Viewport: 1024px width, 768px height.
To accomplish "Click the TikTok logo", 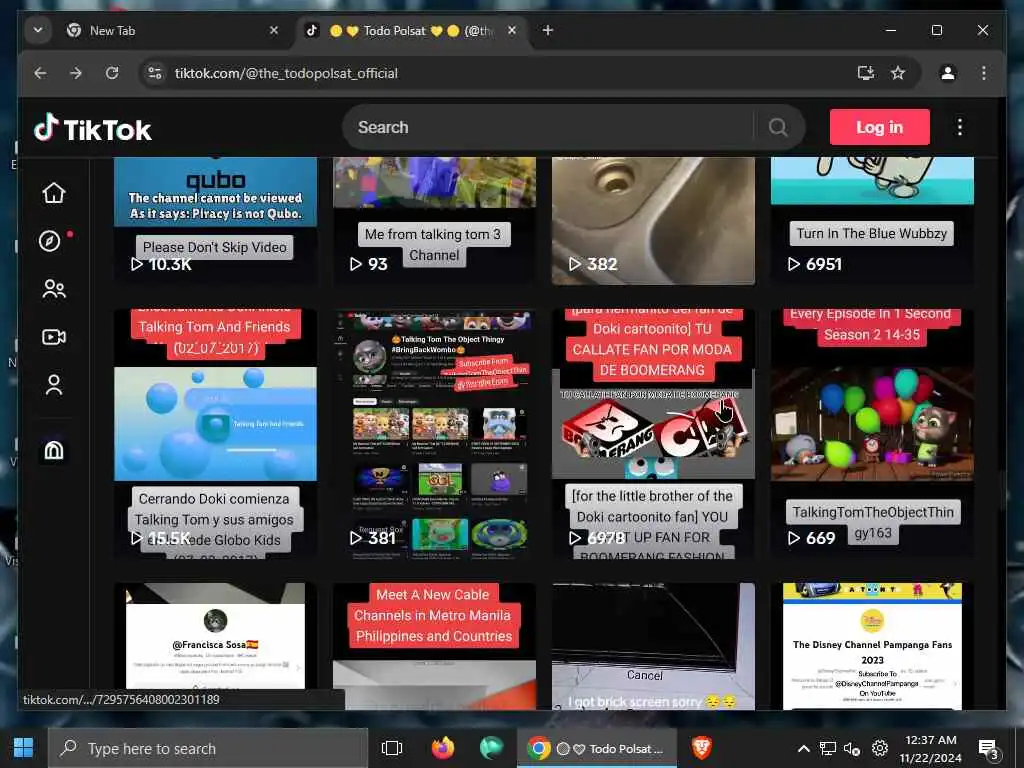I will [x=93, y=129].
